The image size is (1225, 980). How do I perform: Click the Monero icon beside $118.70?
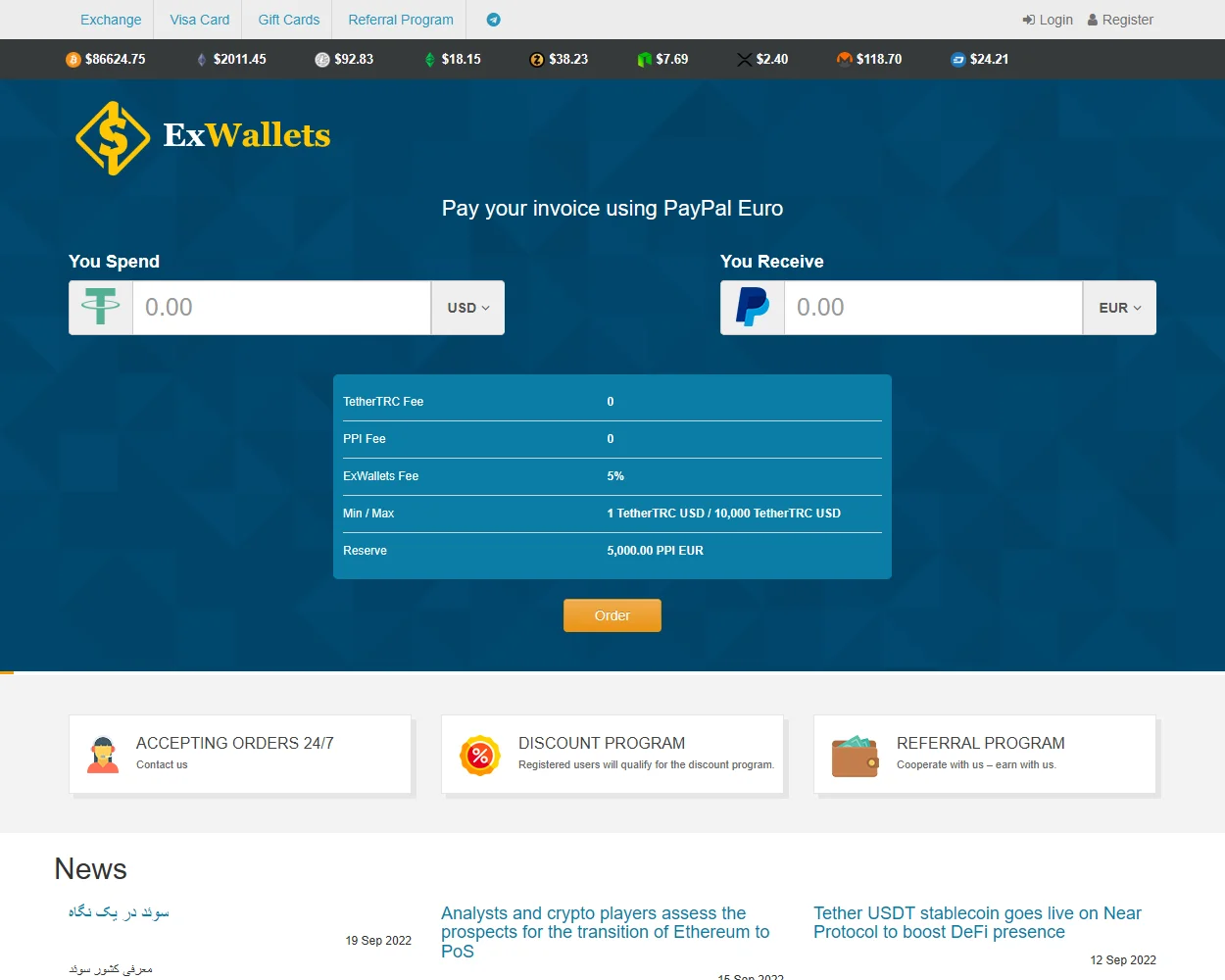point(844,60)
